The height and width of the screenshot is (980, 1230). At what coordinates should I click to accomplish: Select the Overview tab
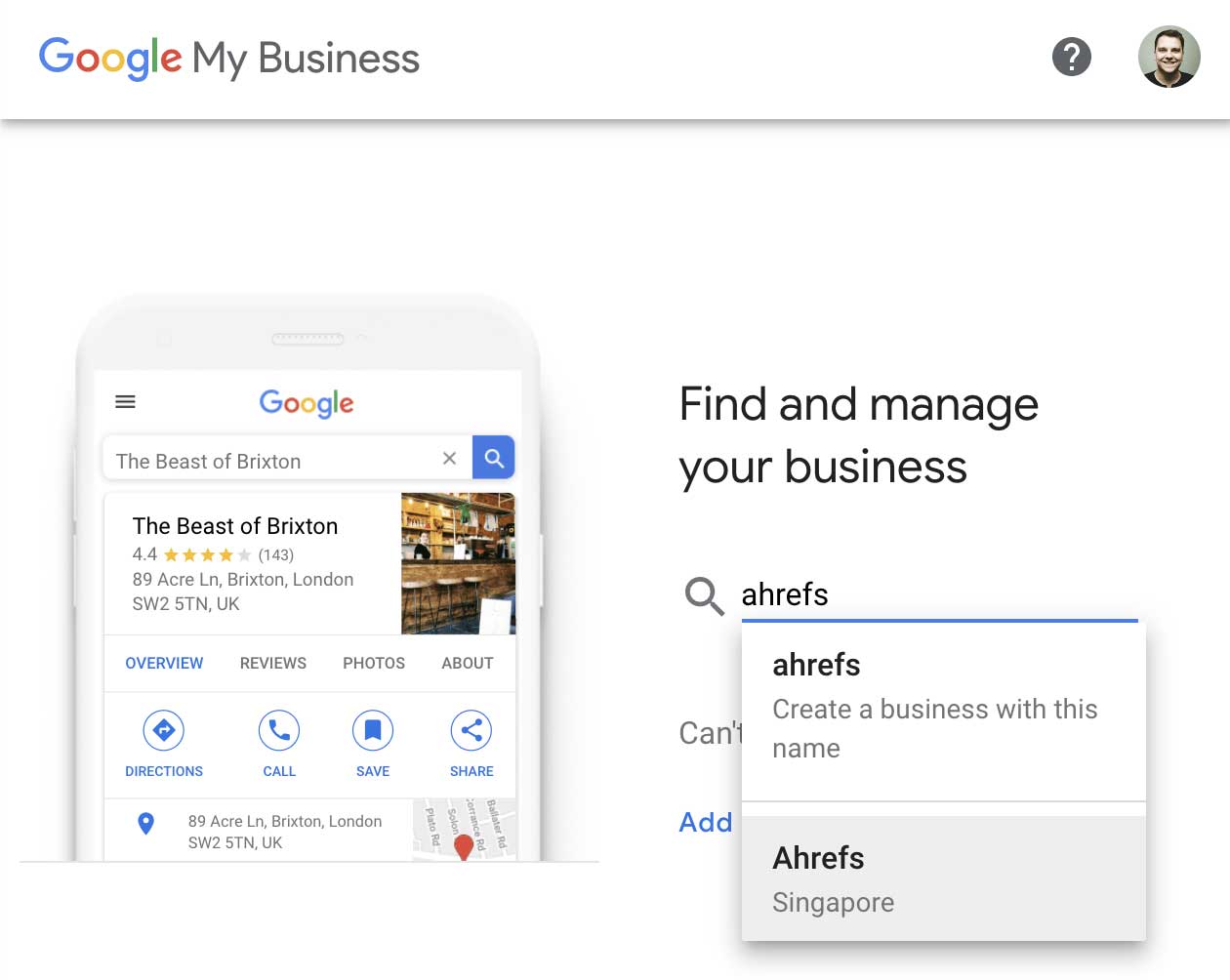tap(164, 663)
